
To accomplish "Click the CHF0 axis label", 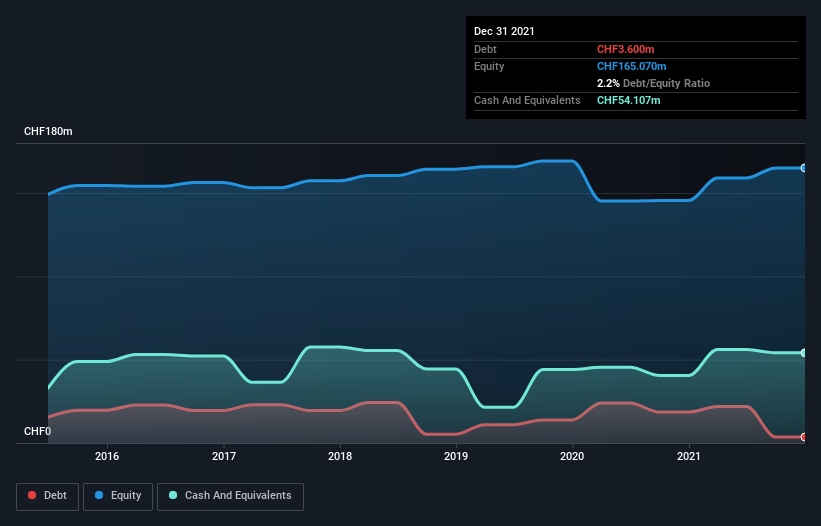I will pyautogui.click(x=38, y=431).
